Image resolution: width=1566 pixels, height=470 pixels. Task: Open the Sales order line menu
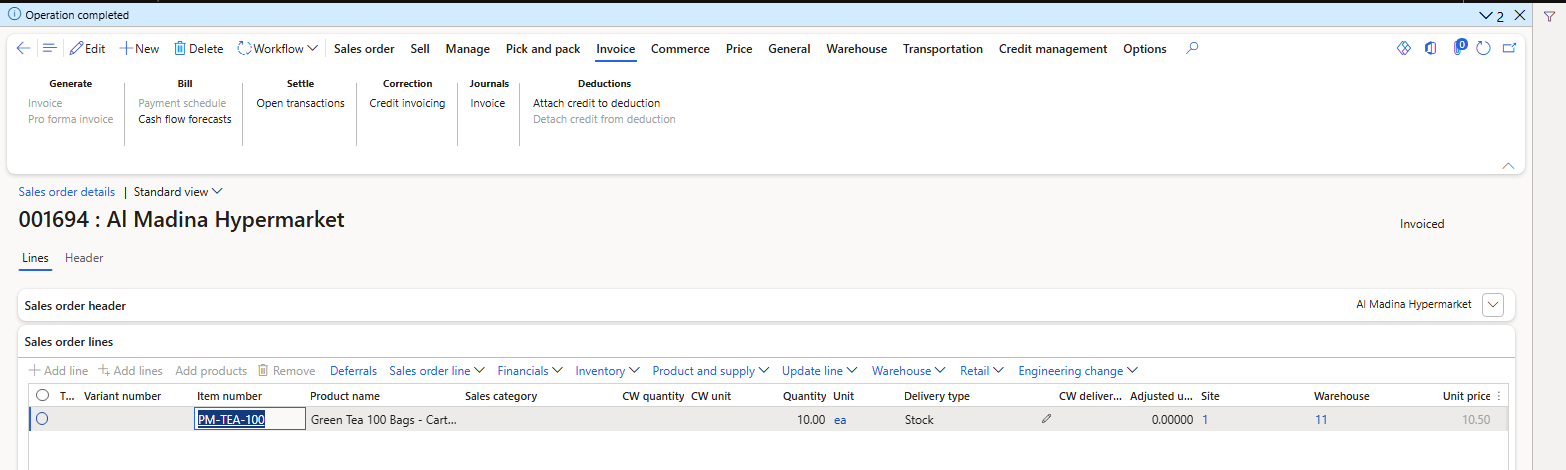pyautogui.click(x=437, y=371)
